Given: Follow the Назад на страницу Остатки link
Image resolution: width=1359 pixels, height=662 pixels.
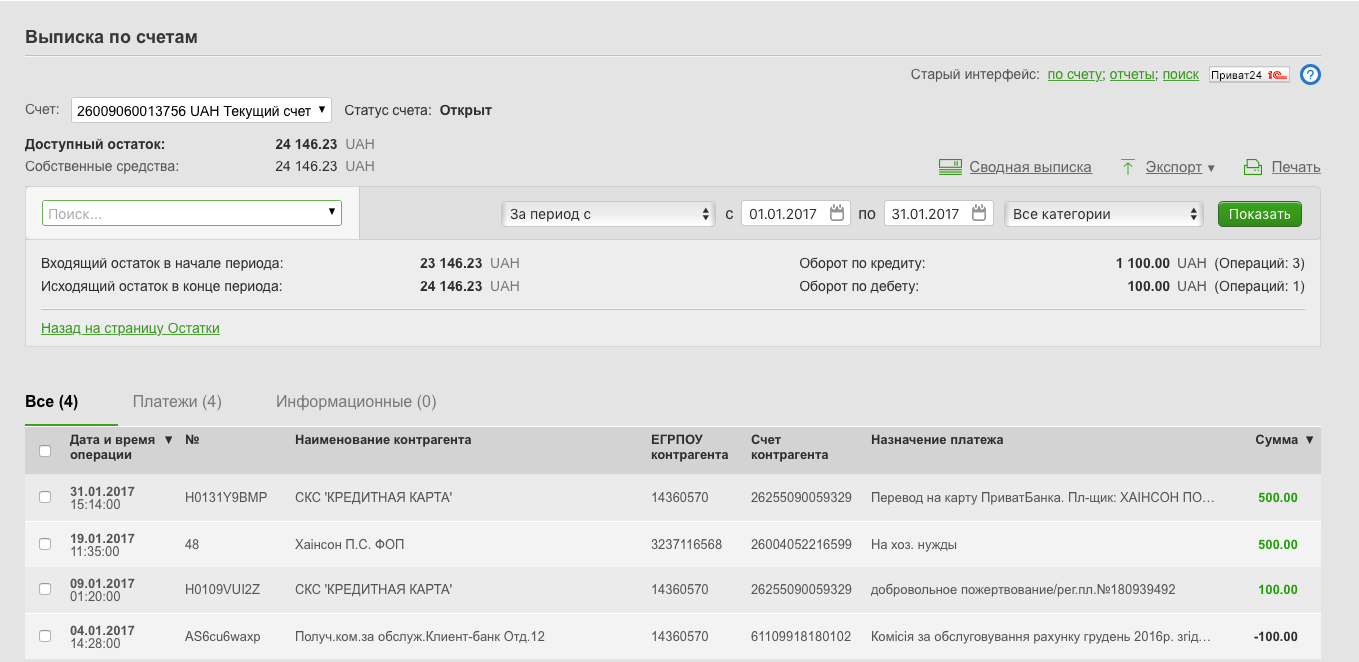Looking at the screenshot, I should 130,328.
